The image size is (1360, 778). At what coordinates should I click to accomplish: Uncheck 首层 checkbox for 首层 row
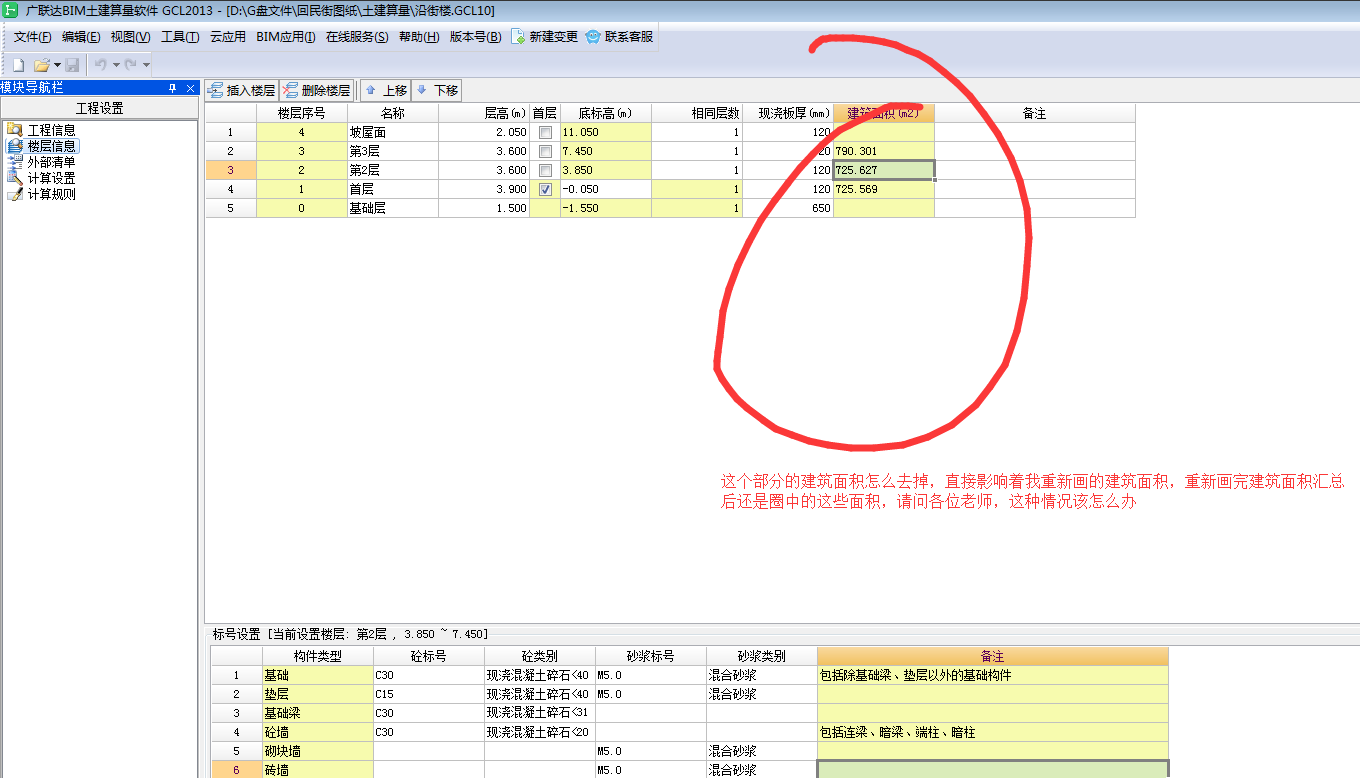[x=545, y=189]
